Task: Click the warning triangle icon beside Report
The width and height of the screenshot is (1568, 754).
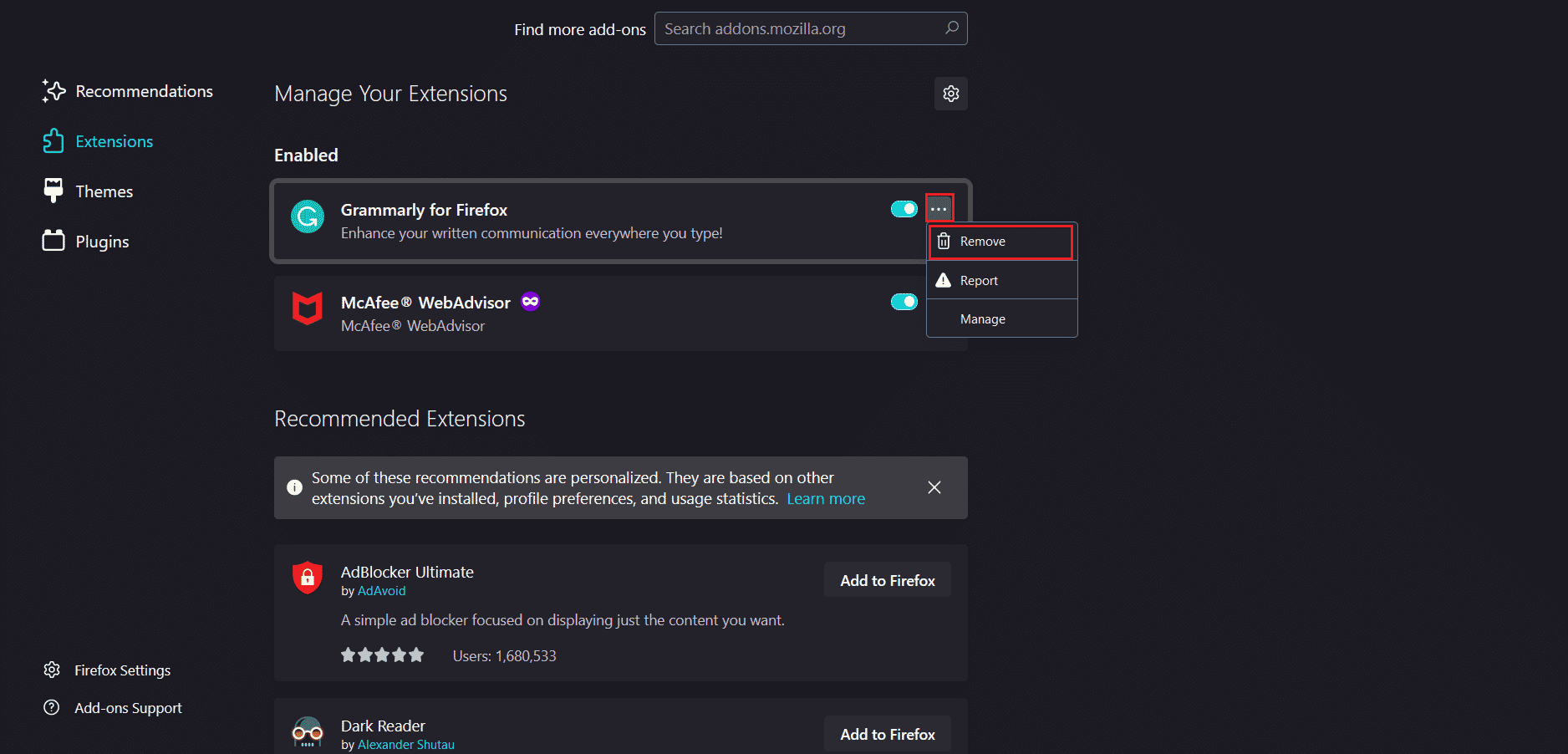Action: point(944,280)
